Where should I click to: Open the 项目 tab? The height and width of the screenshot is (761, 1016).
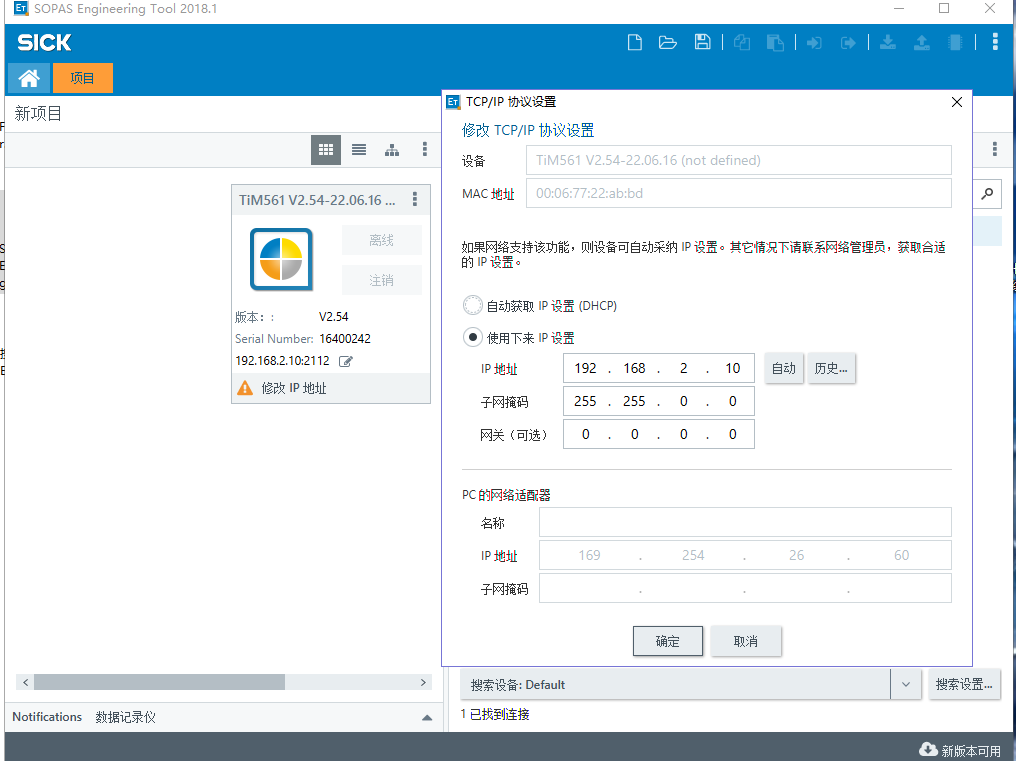point(83,78)
